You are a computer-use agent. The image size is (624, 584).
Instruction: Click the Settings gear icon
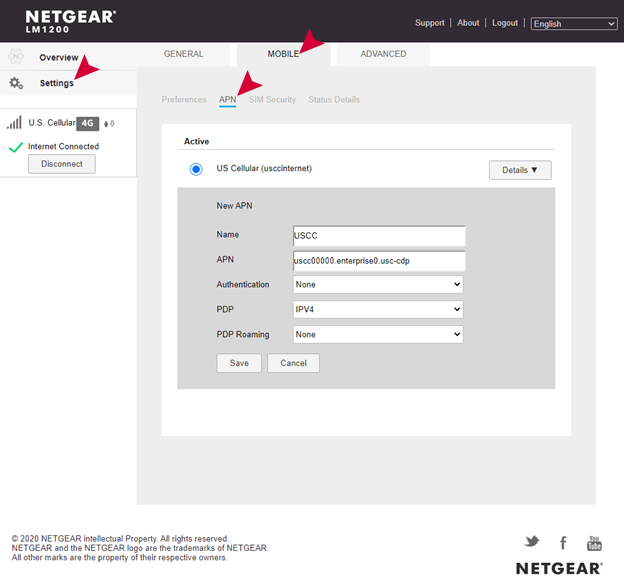point(16,83)
